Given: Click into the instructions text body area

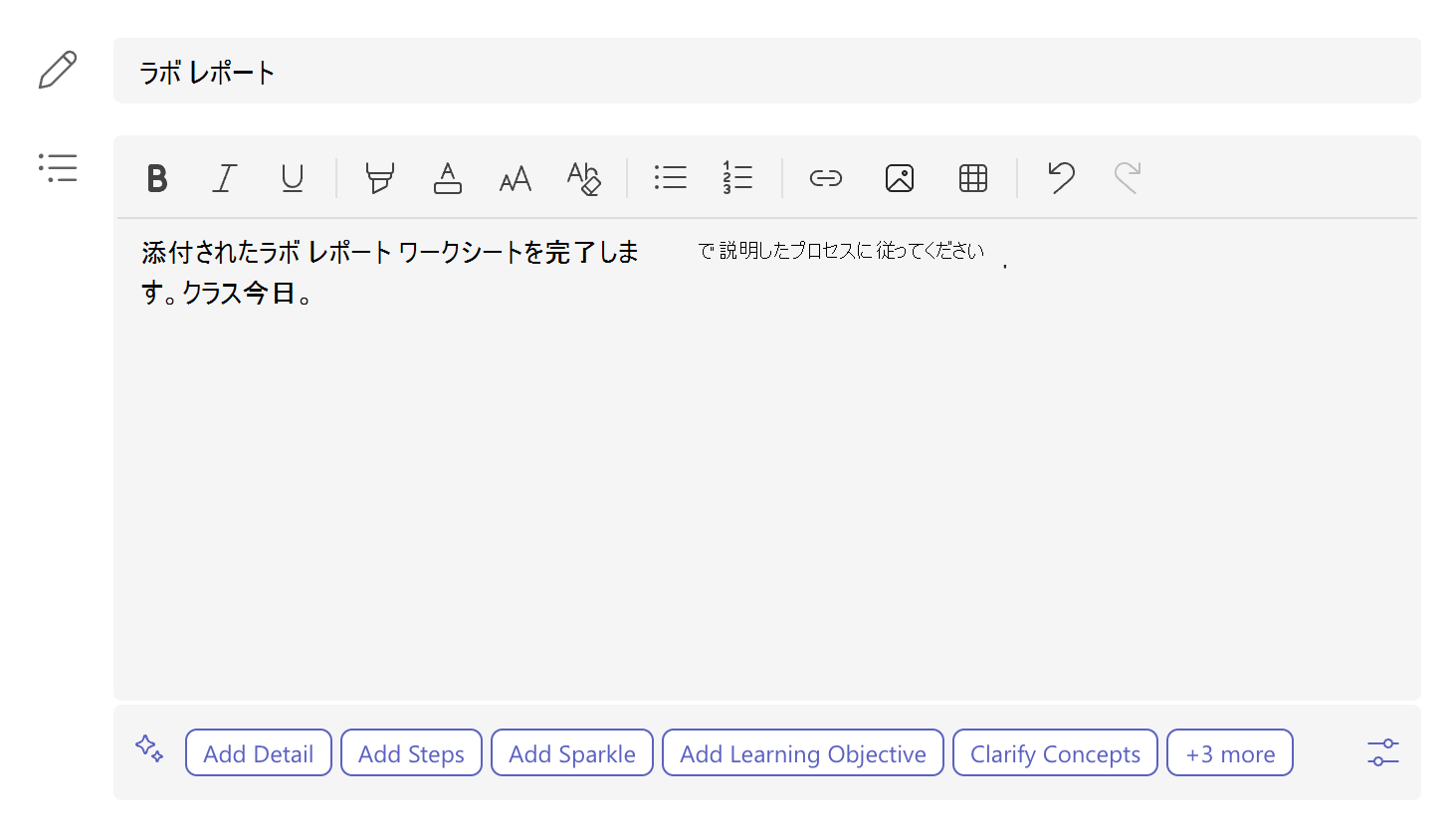Looking at the screenshot, I should point(767,458).
